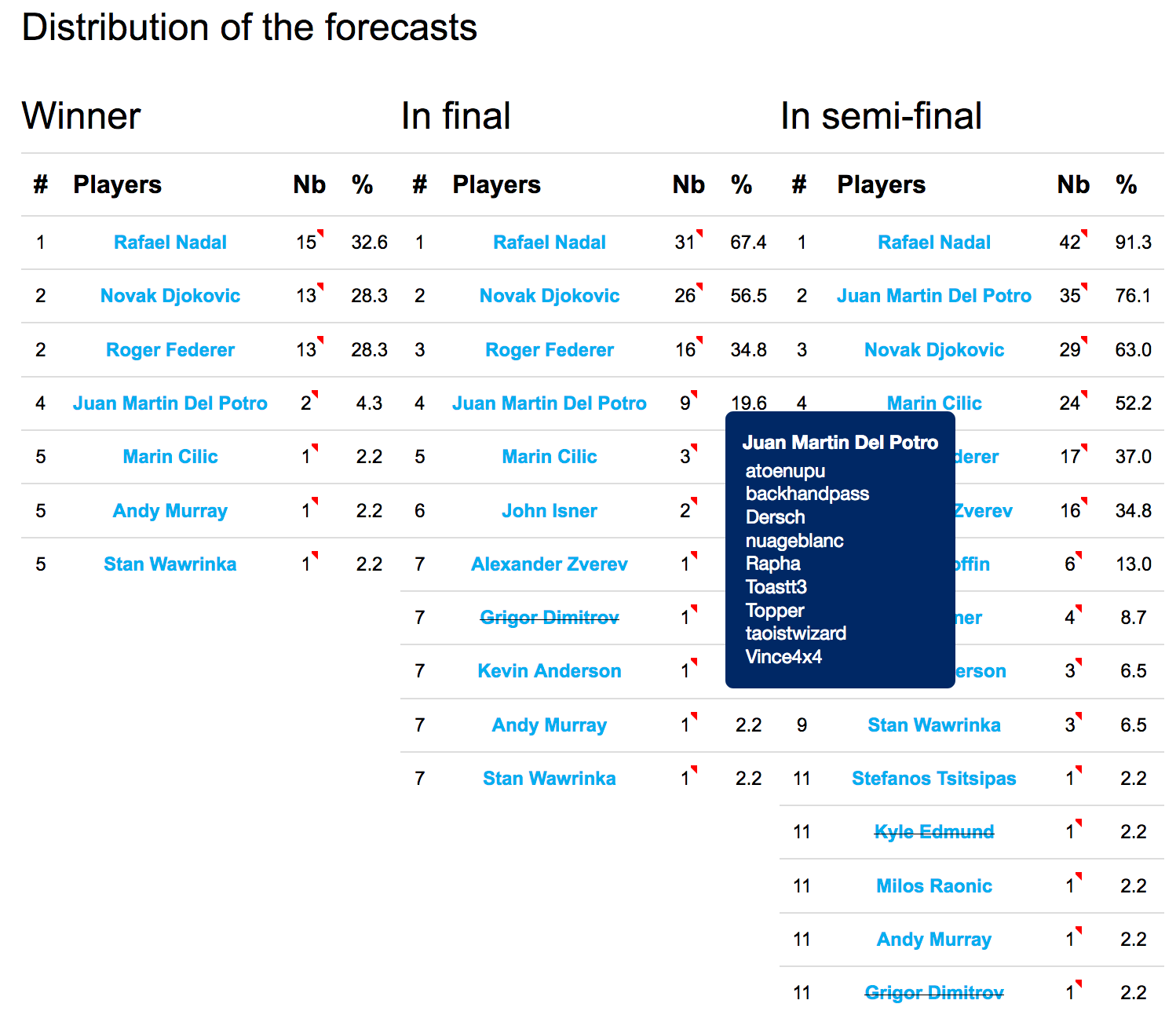
Task: Click Nb column header in Winner table
Action: click(x=309, y=184)
